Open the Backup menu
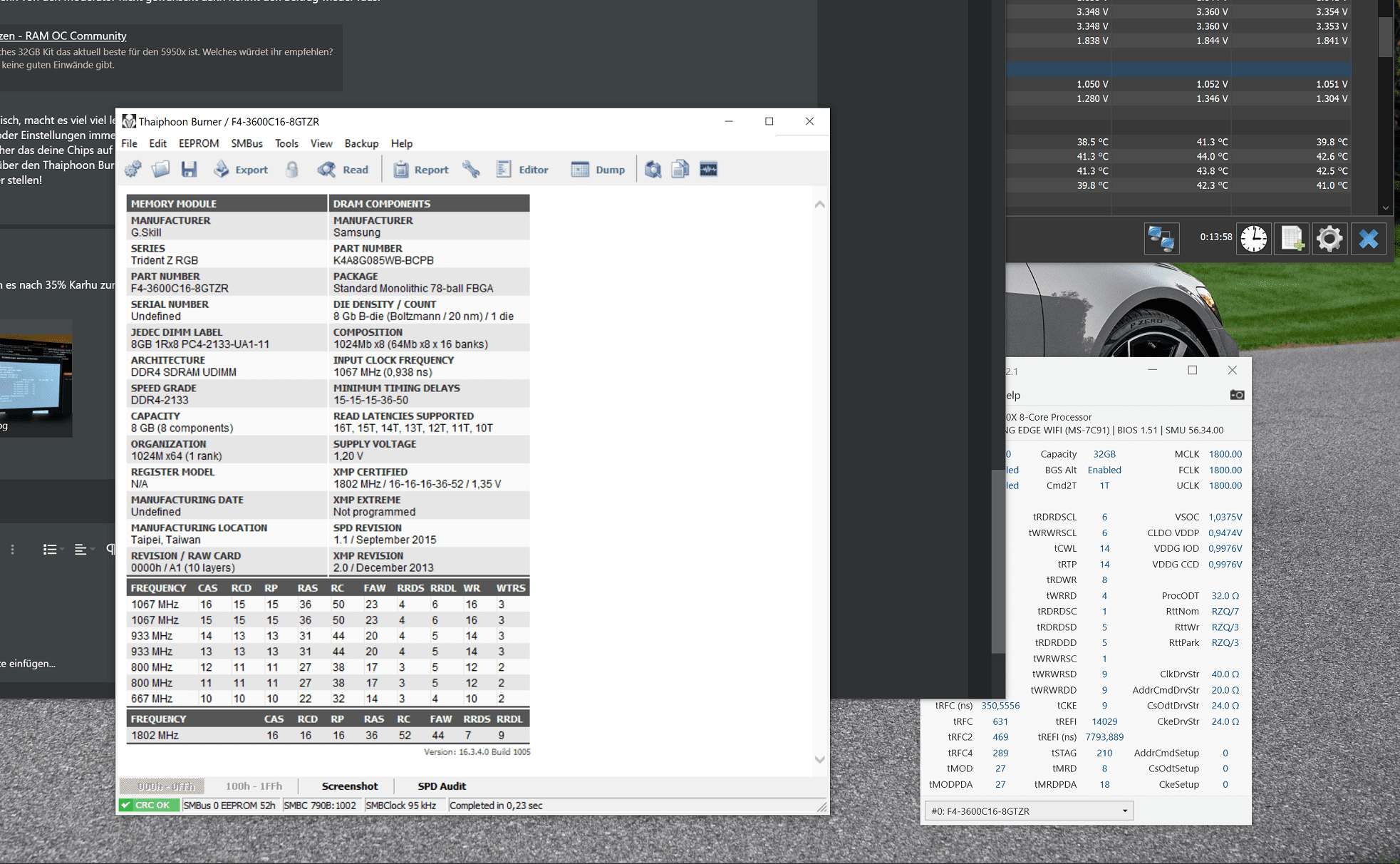The image size is (1400, 864). [361, 143]
